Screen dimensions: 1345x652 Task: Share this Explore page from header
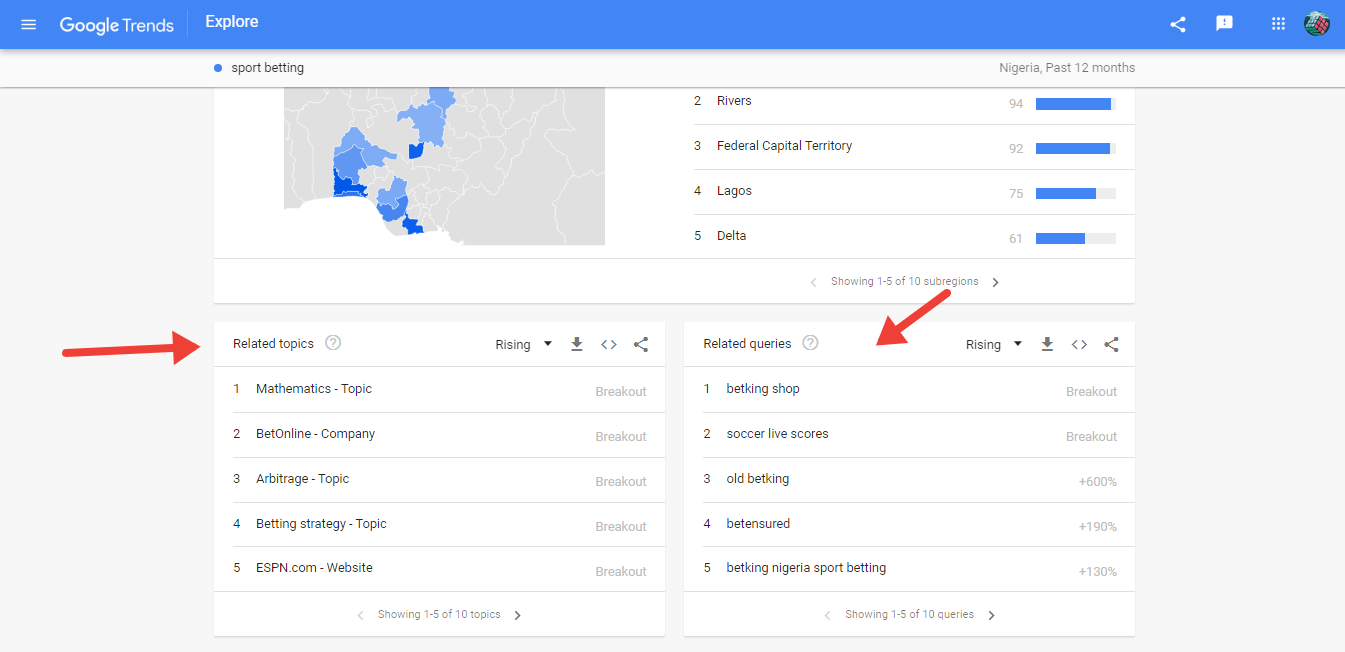(x=1178, y=24)
